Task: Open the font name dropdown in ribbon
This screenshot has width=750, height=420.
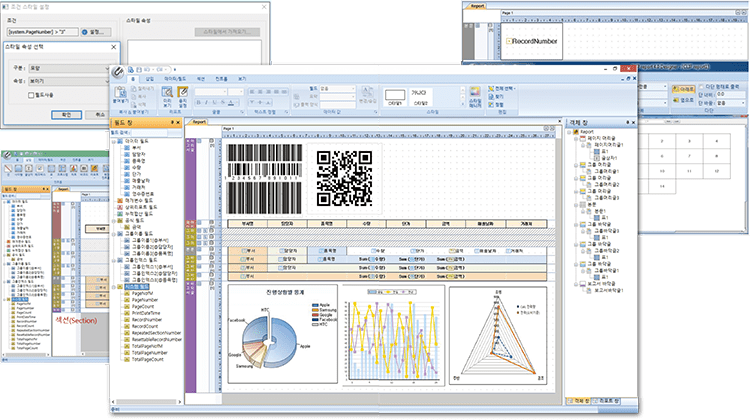Action: point(211,91)
